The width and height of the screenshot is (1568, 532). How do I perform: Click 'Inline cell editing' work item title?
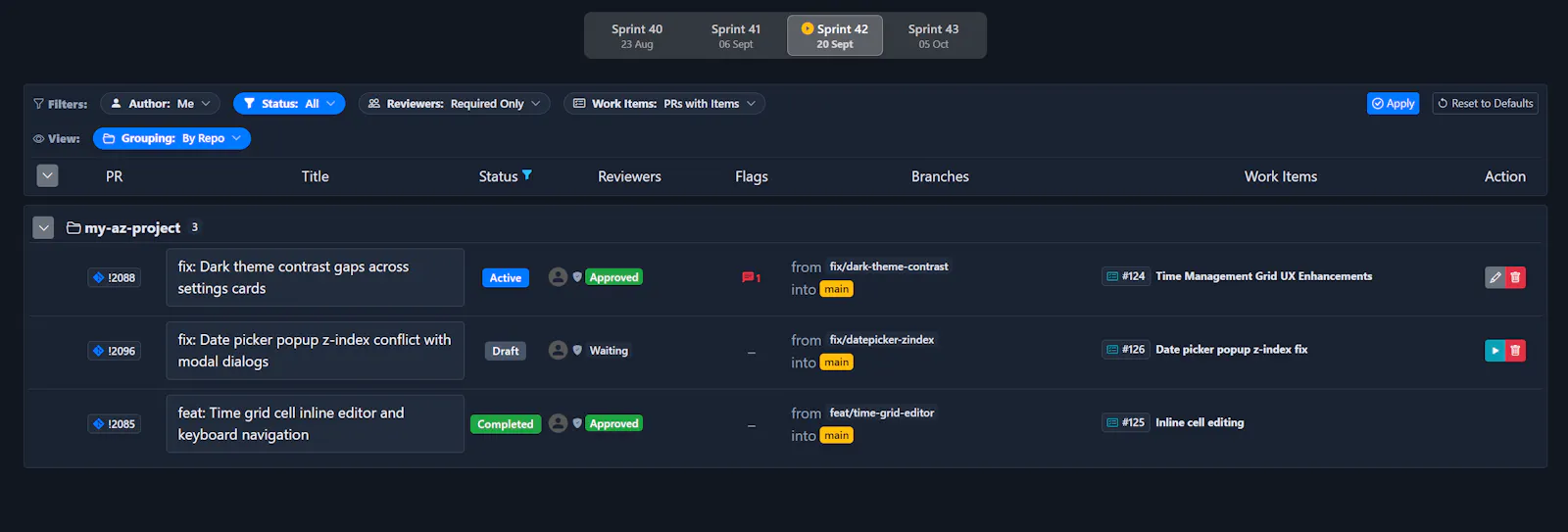click(x=1200, y=423)
